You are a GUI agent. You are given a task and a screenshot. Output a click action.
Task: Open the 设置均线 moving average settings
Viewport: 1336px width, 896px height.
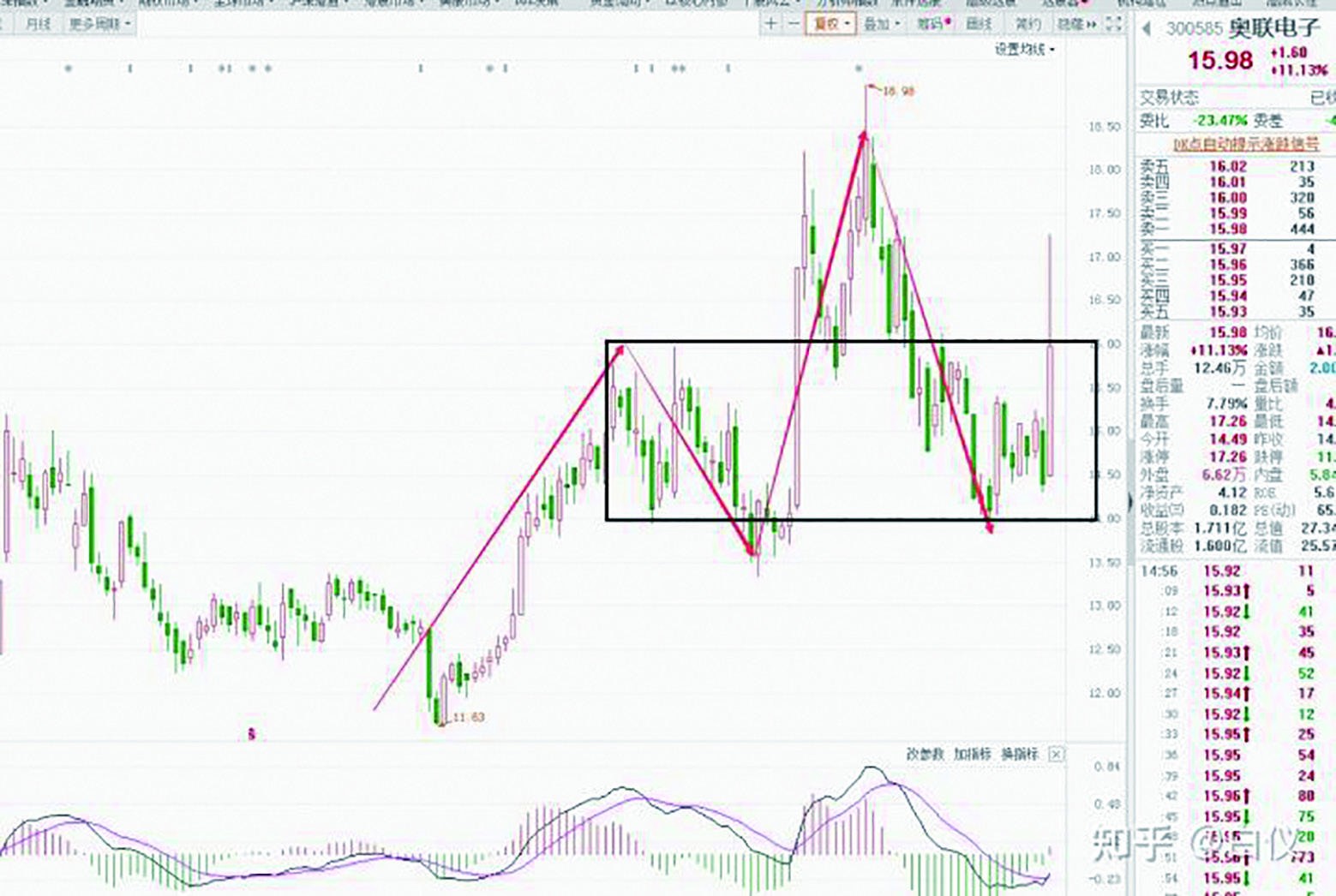coord(1024,50)
